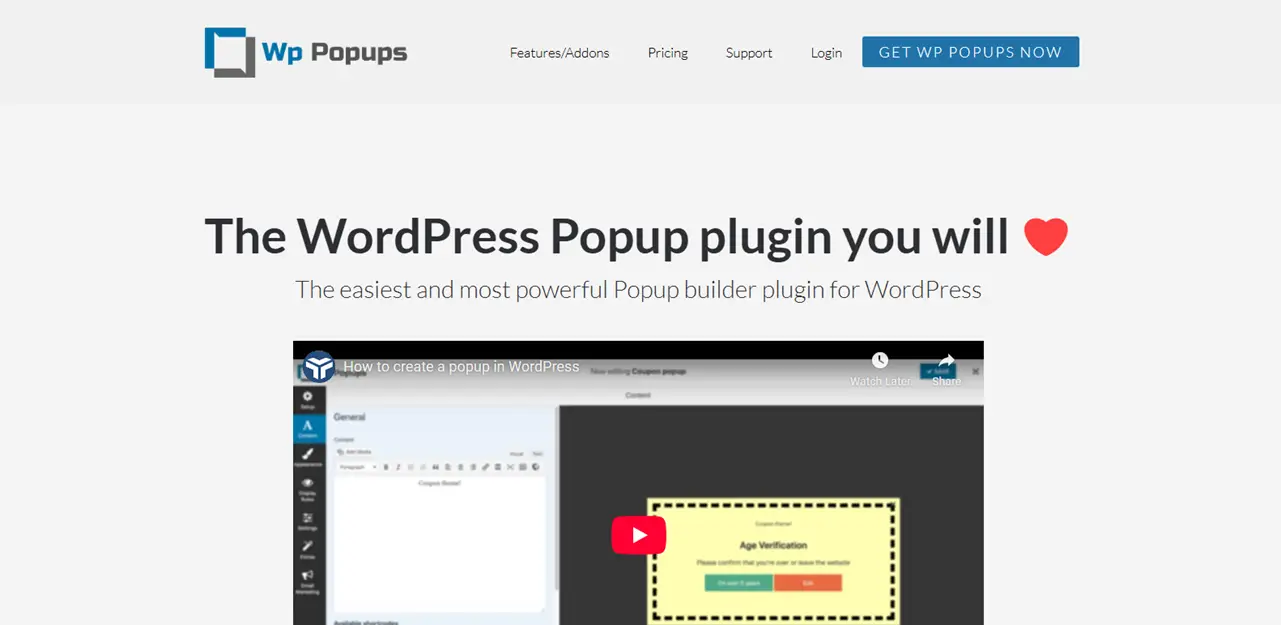This screenshot has height=625, width=1281.
Task: Click heading 'The WordPress Popup plugin you will'
Action: tap(606, 237)
